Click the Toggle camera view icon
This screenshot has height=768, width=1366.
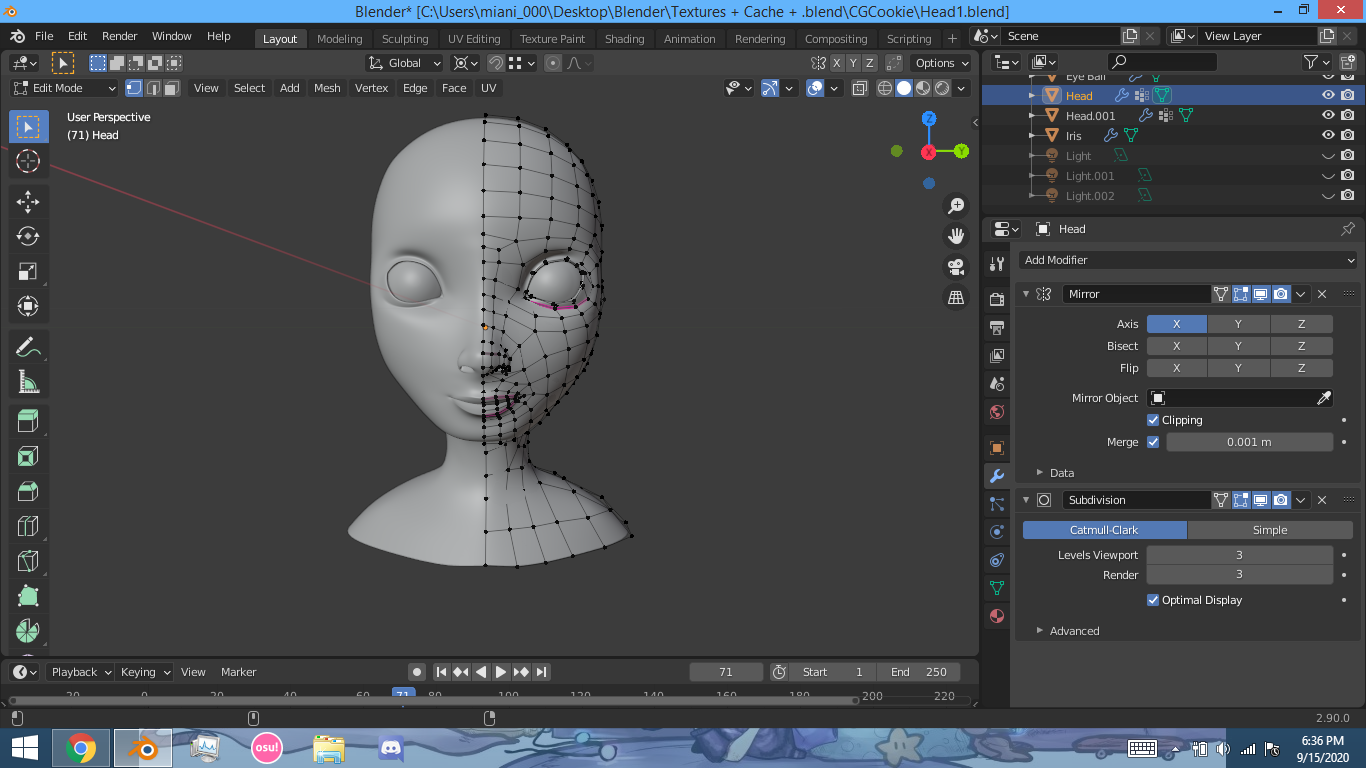(956, 267)
